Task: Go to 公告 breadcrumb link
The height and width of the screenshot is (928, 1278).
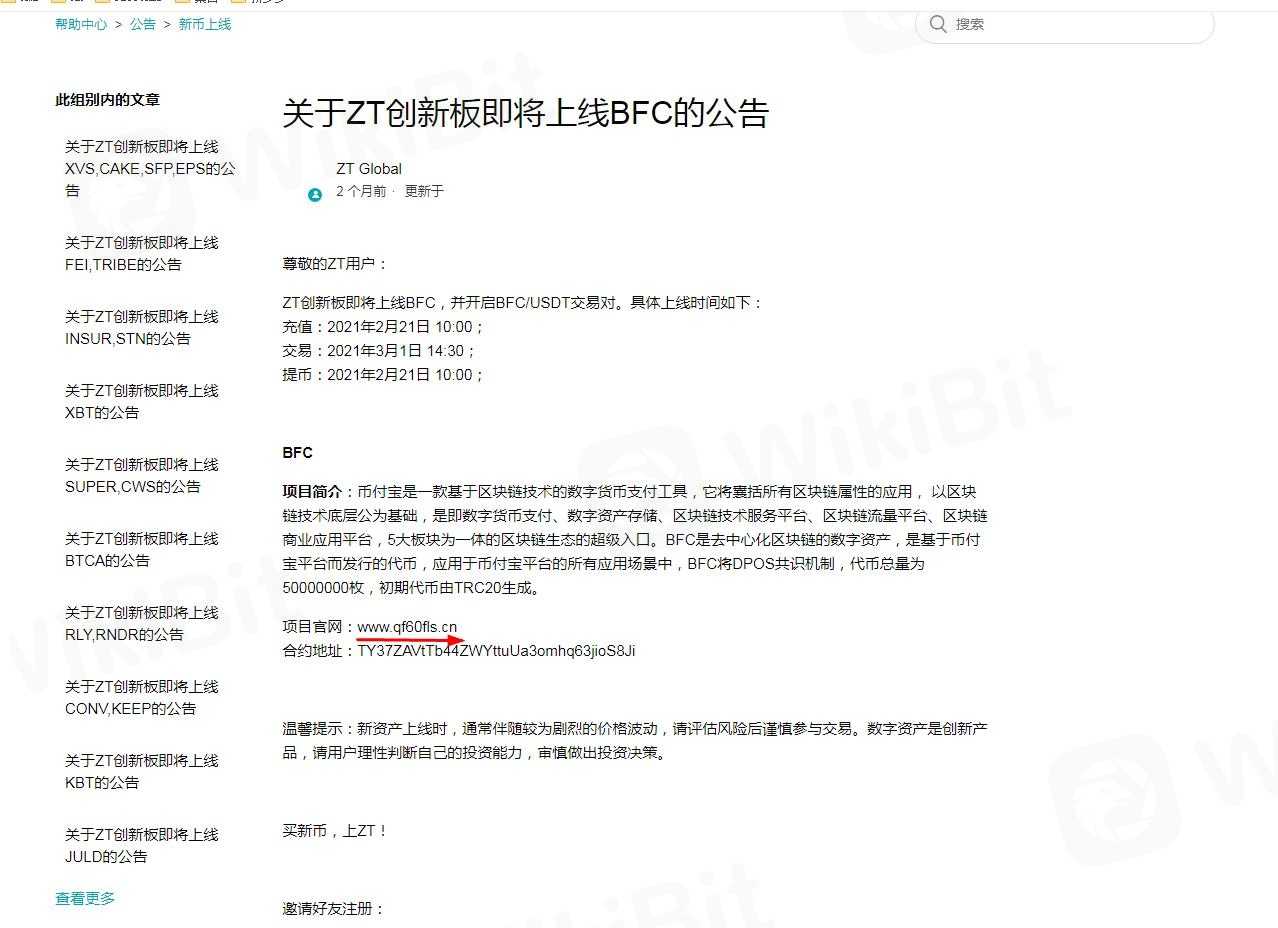Action: click(142, 24)
